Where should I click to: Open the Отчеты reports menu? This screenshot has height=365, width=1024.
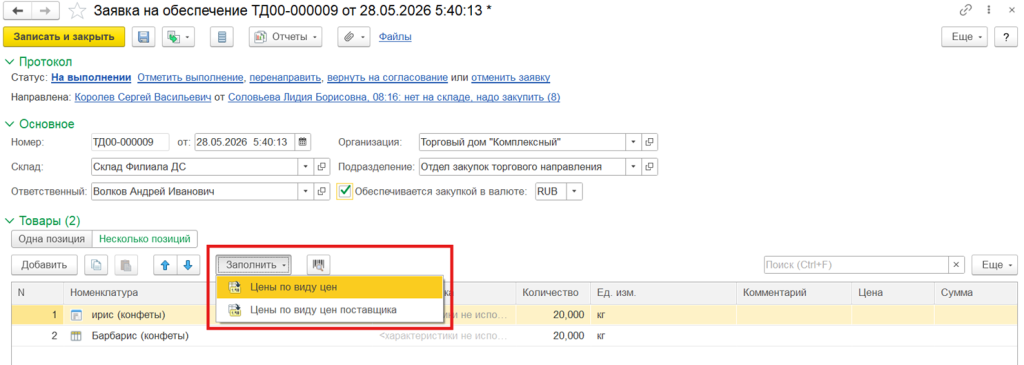(285, 37)
